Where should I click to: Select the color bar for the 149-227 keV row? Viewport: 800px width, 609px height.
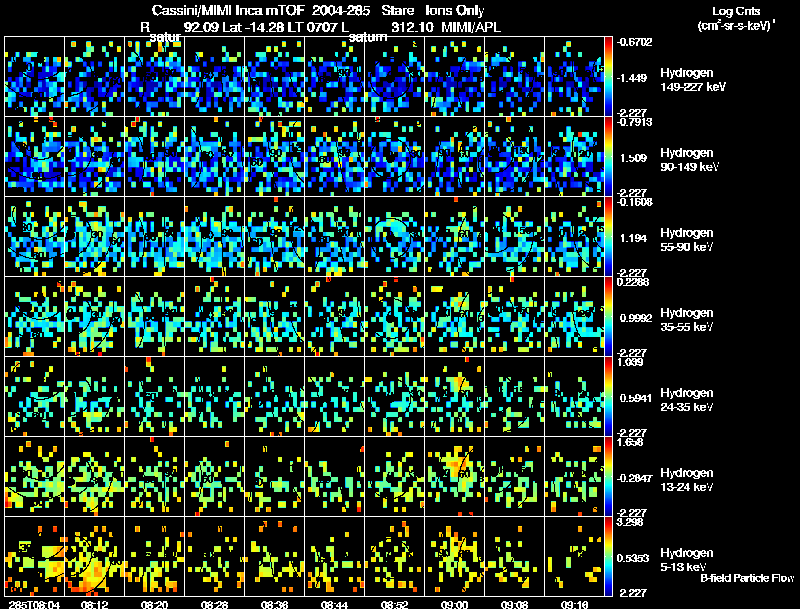pyautogui.click(x=608, y=77)
